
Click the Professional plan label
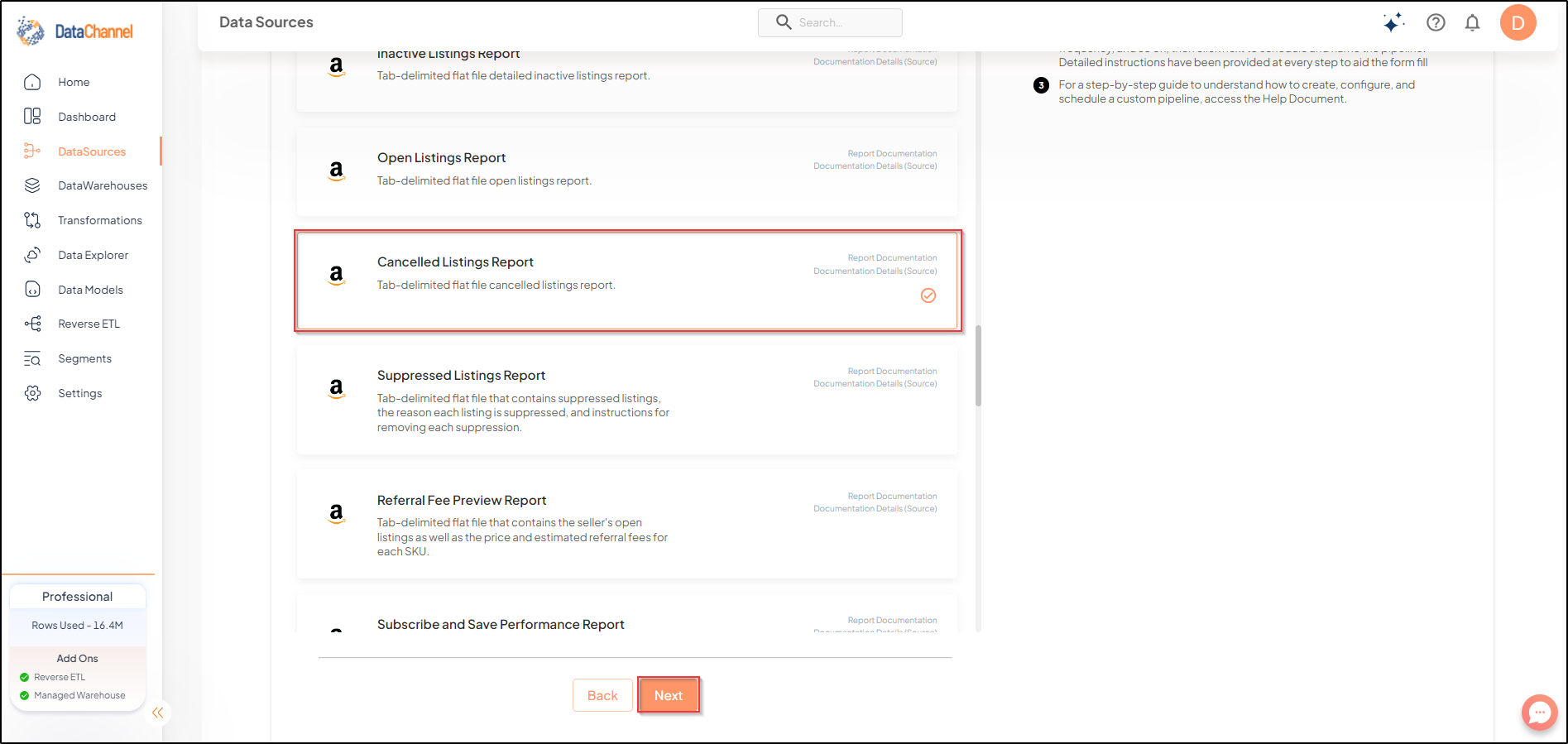[x=77, y=597]
